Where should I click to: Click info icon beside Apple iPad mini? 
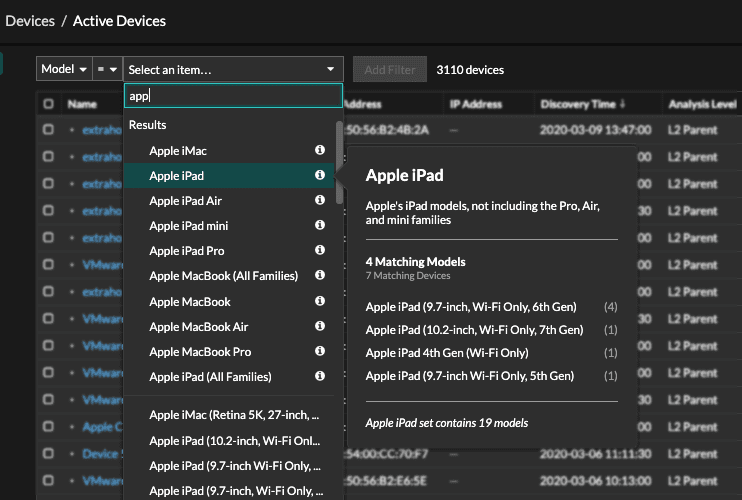click(320, 226)
